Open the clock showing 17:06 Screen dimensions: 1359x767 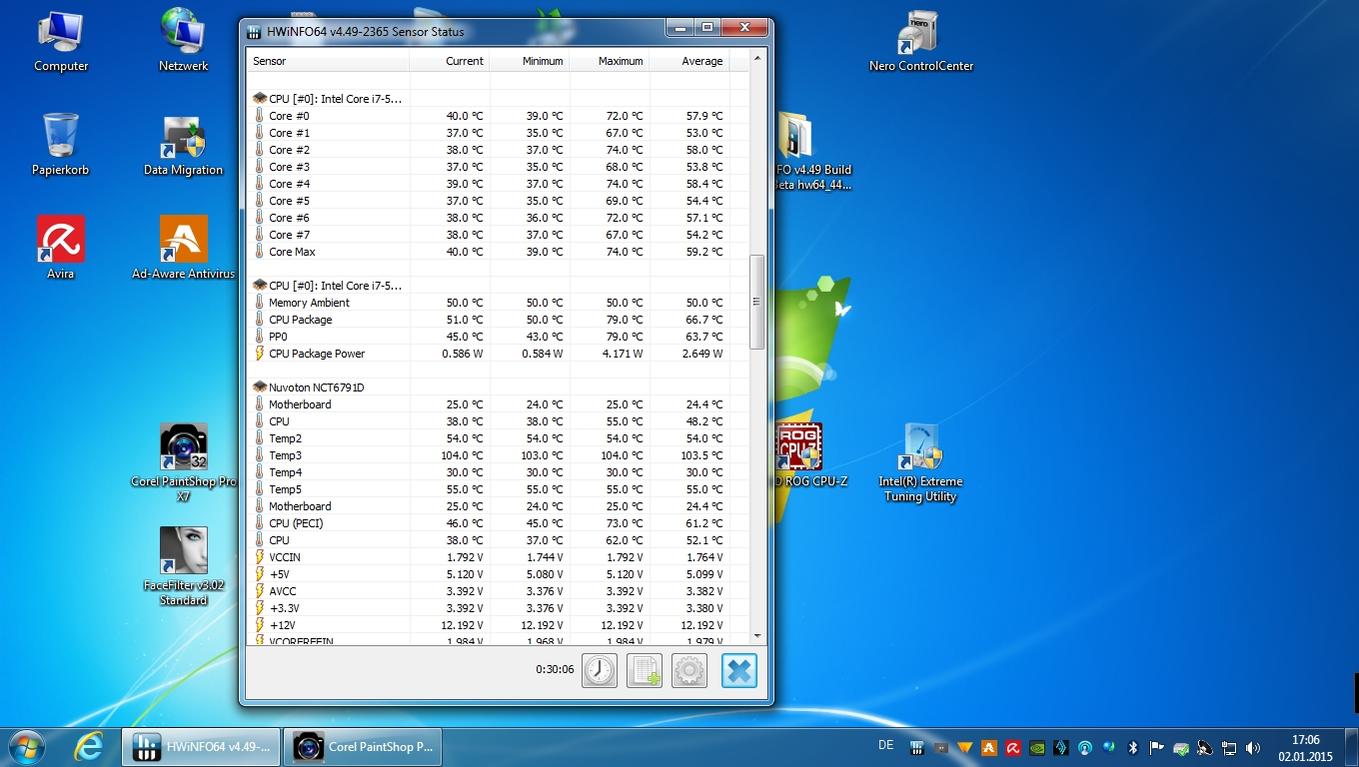(1306, 748)
